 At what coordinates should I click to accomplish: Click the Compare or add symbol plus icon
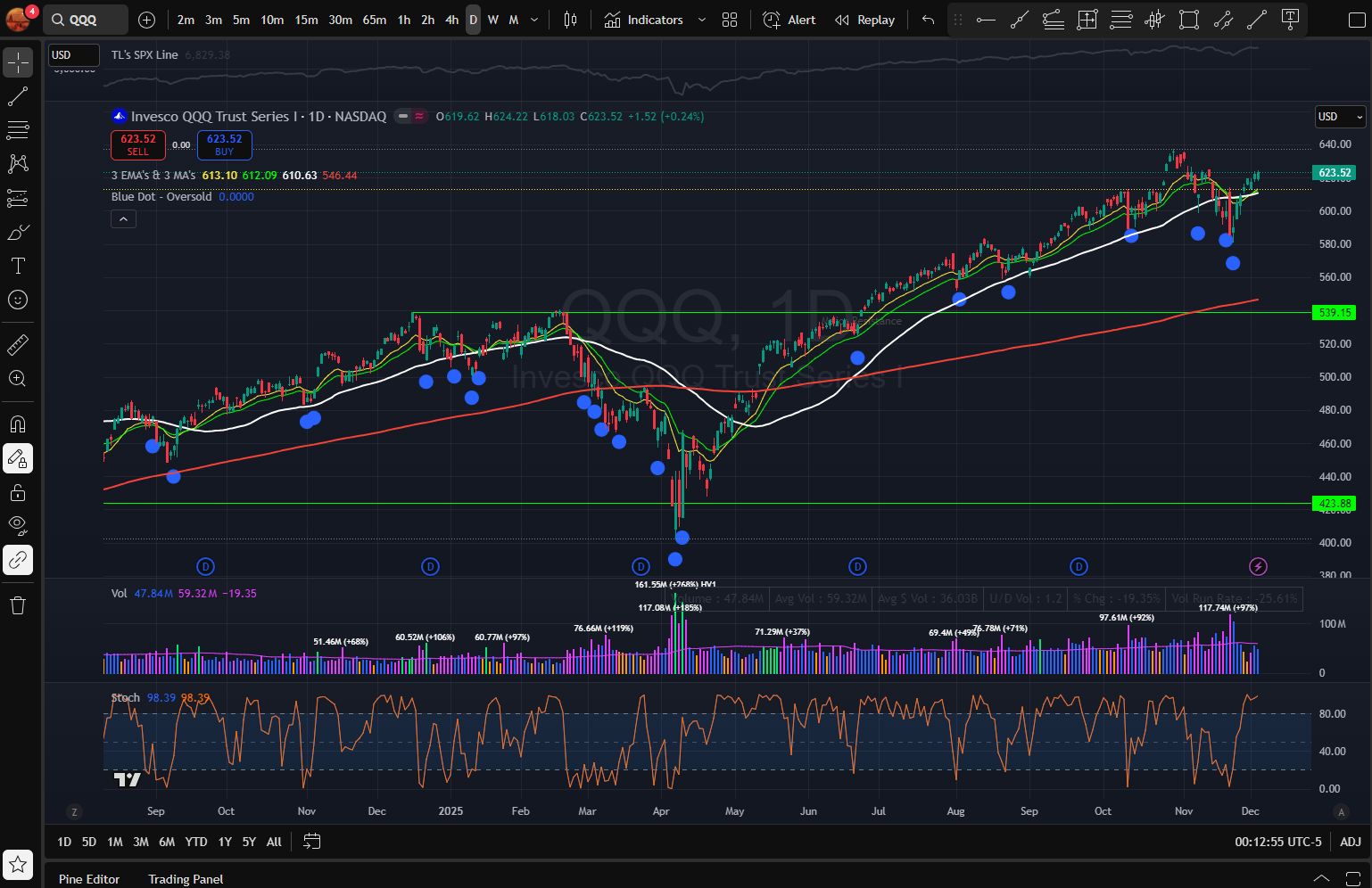point(147,20)
